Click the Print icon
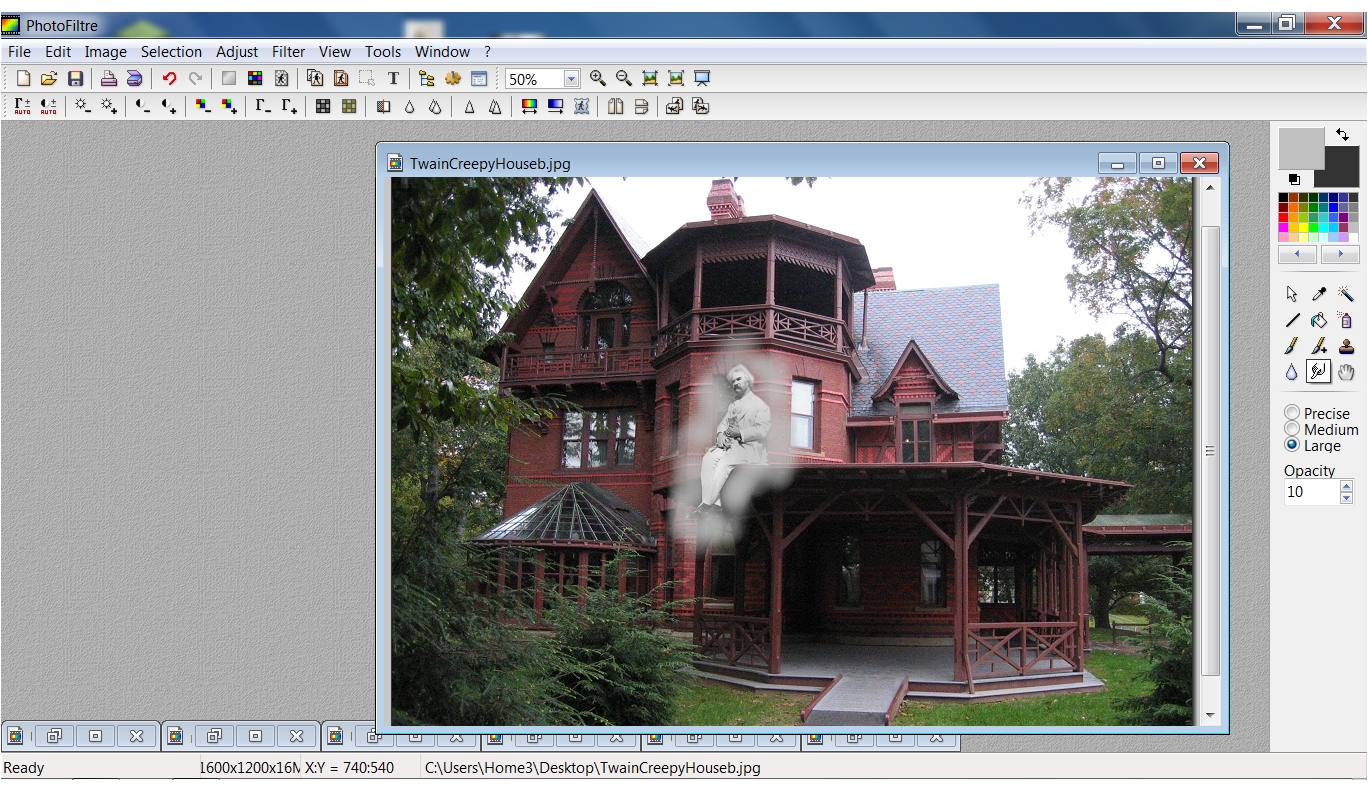Viewport: 1368px width, 792px height. pos(109,79)
